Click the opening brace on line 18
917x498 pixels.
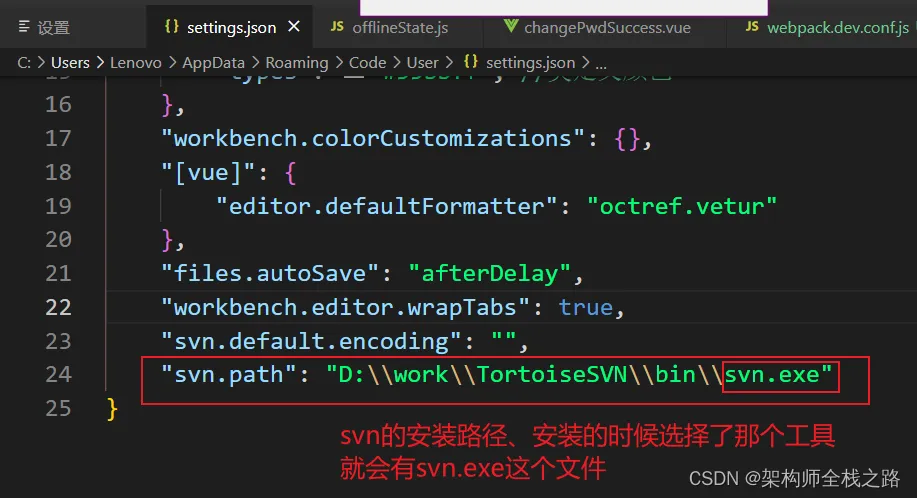point(290,173)
